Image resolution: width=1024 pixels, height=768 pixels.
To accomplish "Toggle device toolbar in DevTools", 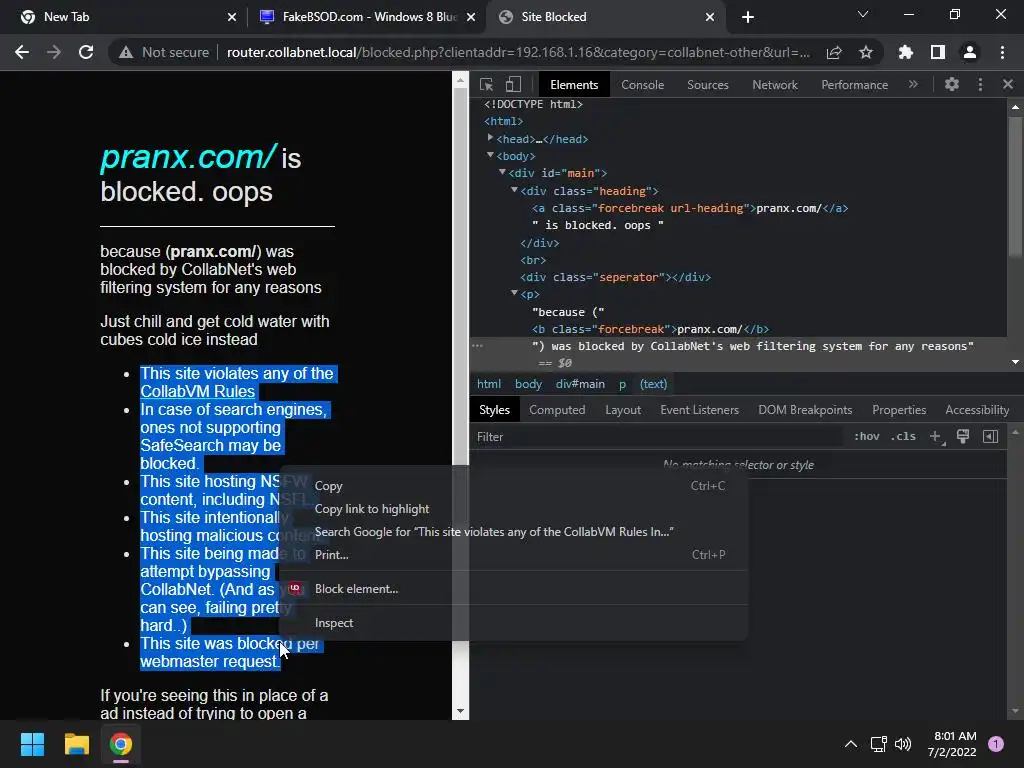I will click(x=513, y=84).
